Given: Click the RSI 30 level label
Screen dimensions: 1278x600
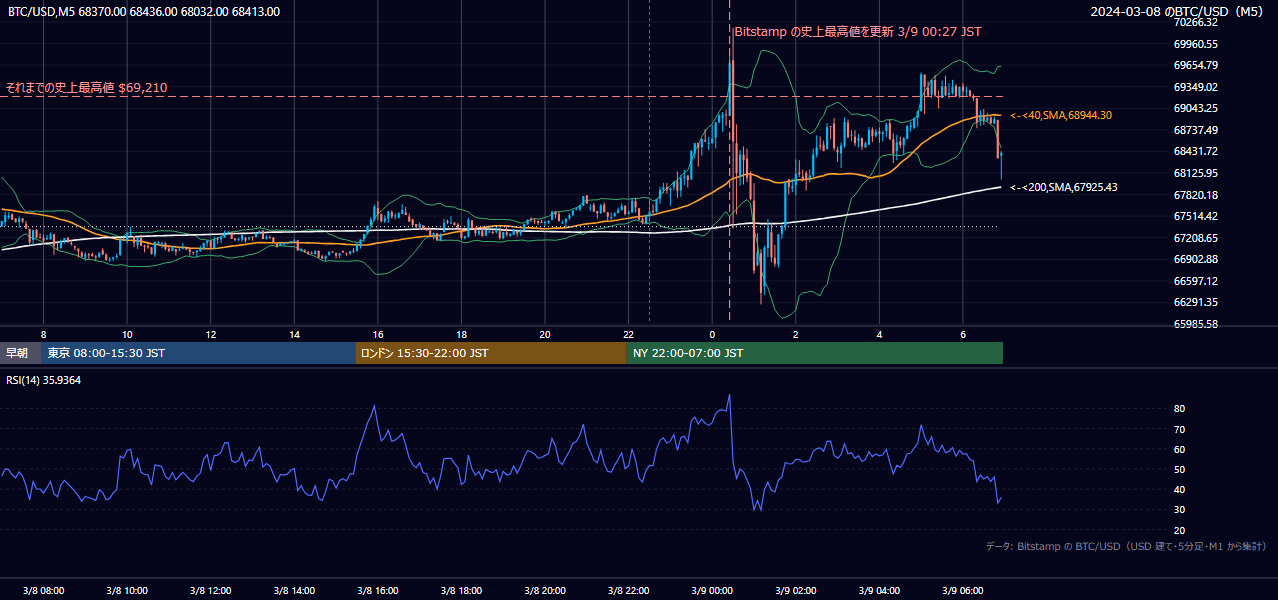Looking at the screenshot, I should click(1179, 510).
